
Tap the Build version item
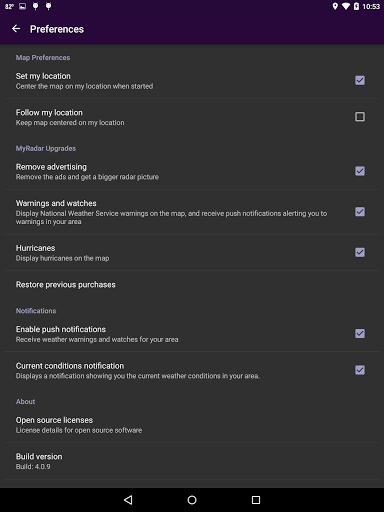click(192, 461)
